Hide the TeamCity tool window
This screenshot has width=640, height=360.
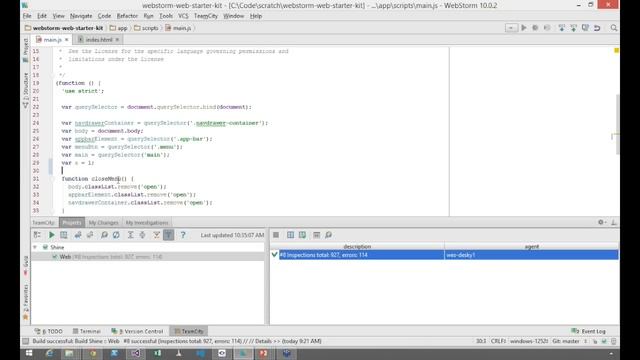tap(613, 222)
